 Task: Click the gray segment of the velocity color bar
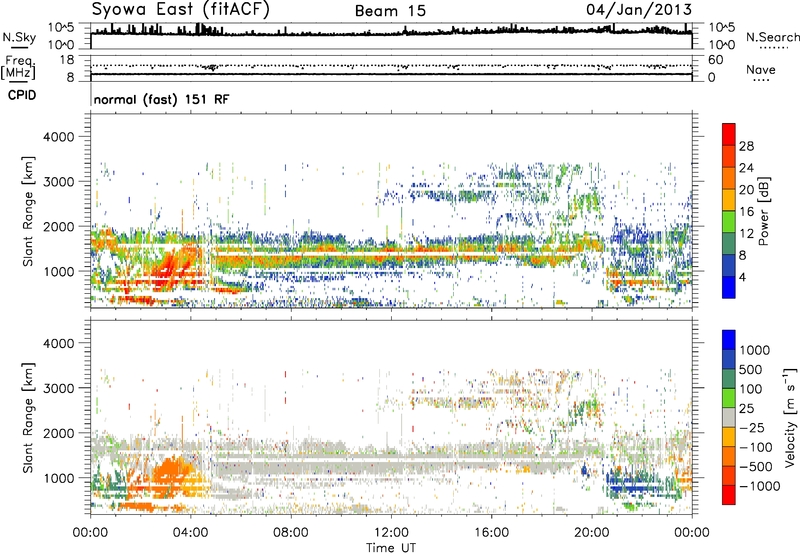729,418
